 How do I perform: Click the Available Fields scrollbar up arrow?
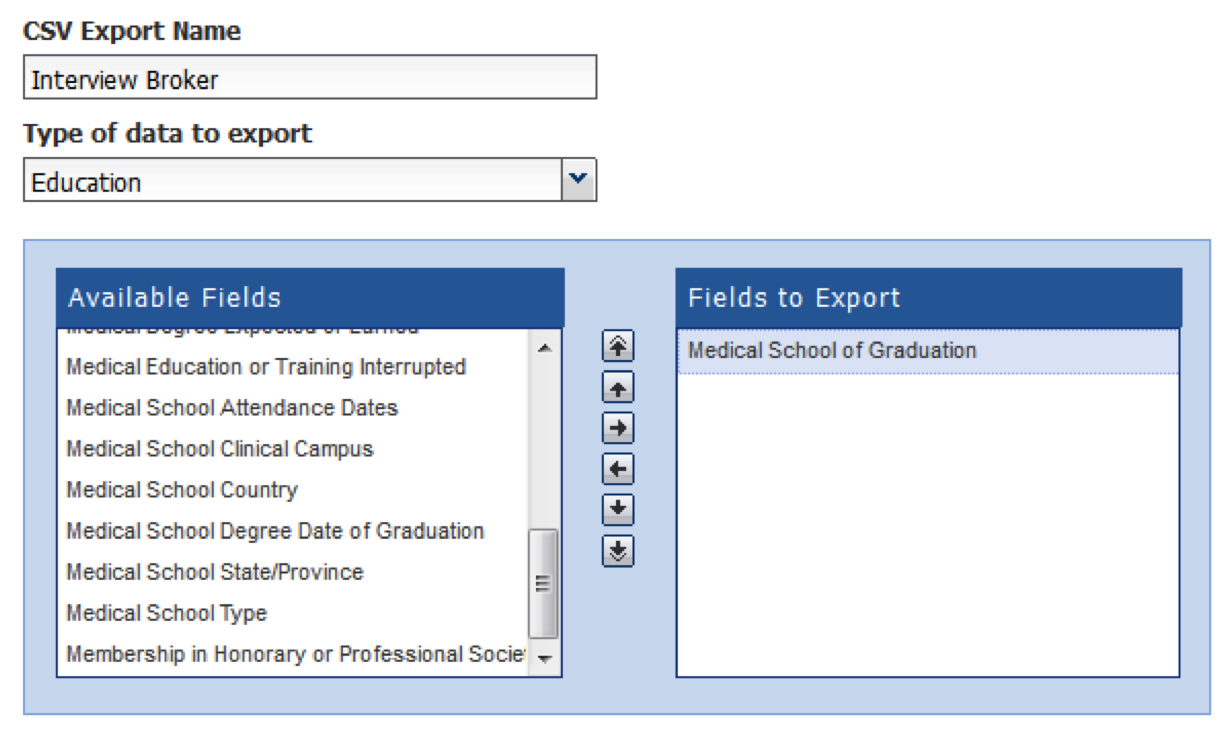pos(544,348)
